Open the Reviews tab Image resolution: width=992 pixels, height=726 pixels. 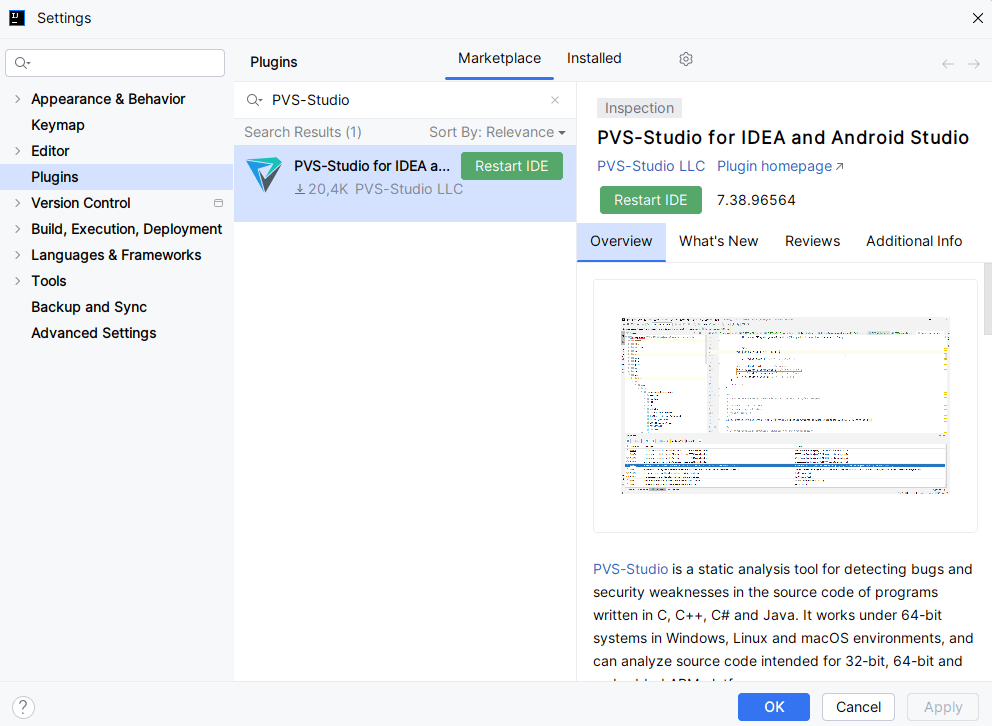812,241
